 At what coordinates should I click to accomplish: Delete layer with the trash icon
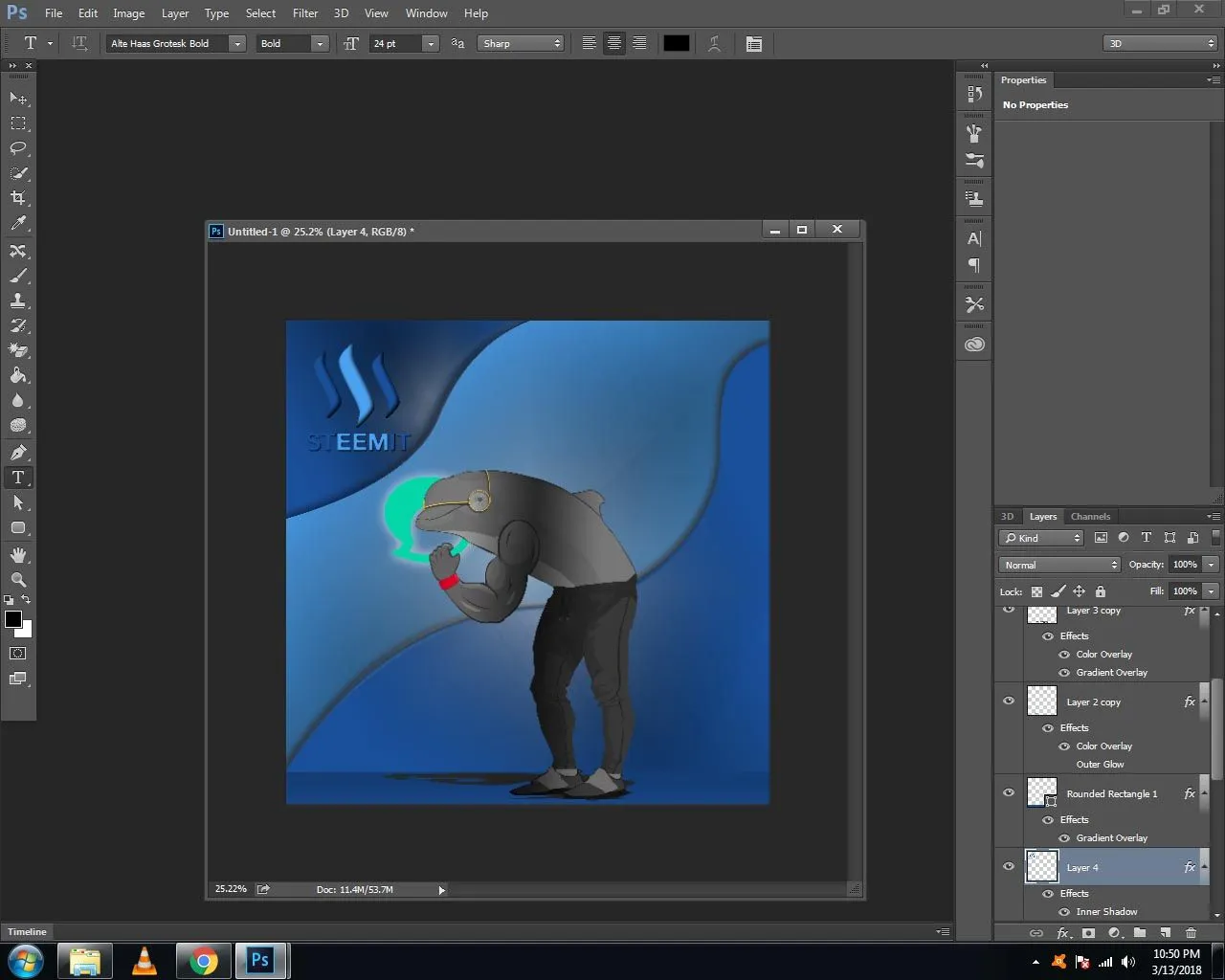[x=1191, y=932]
